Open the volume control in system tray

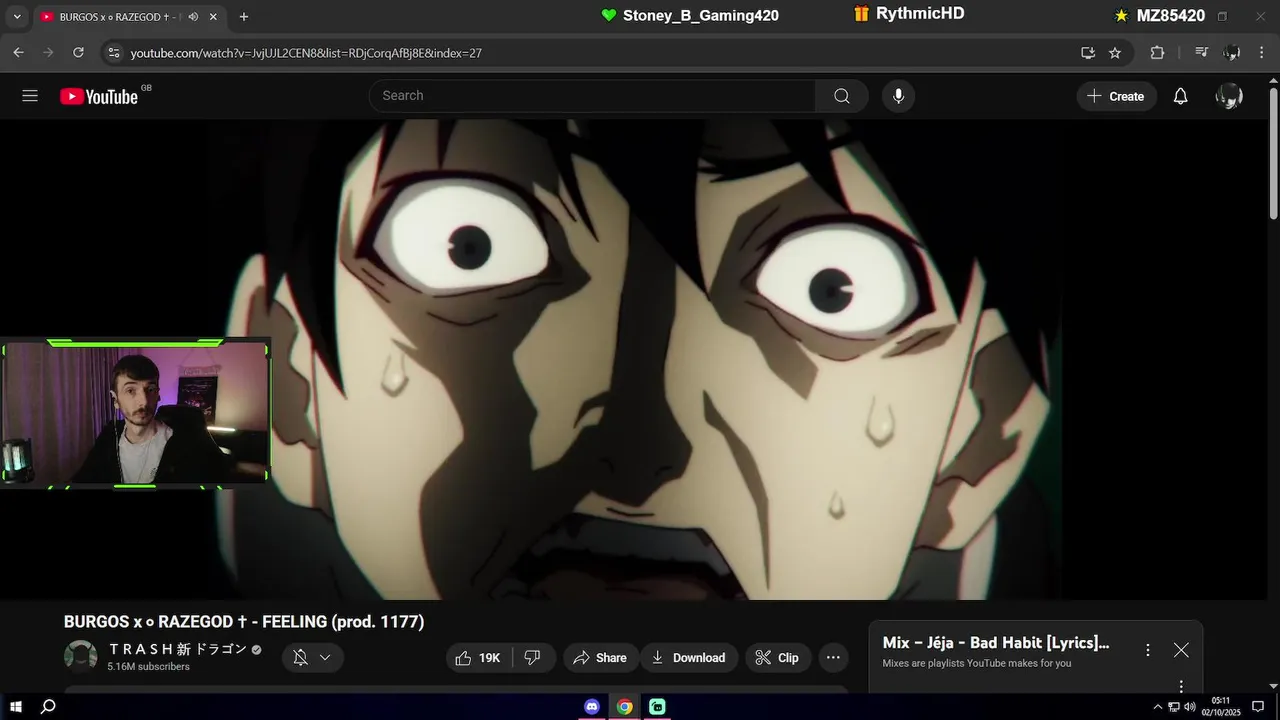click(1190, 707)
